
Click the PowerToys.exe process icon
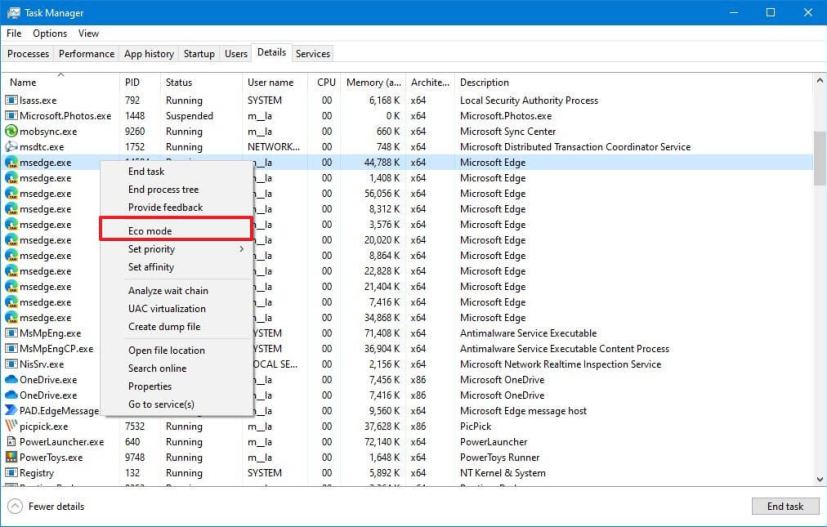[11, 457]
